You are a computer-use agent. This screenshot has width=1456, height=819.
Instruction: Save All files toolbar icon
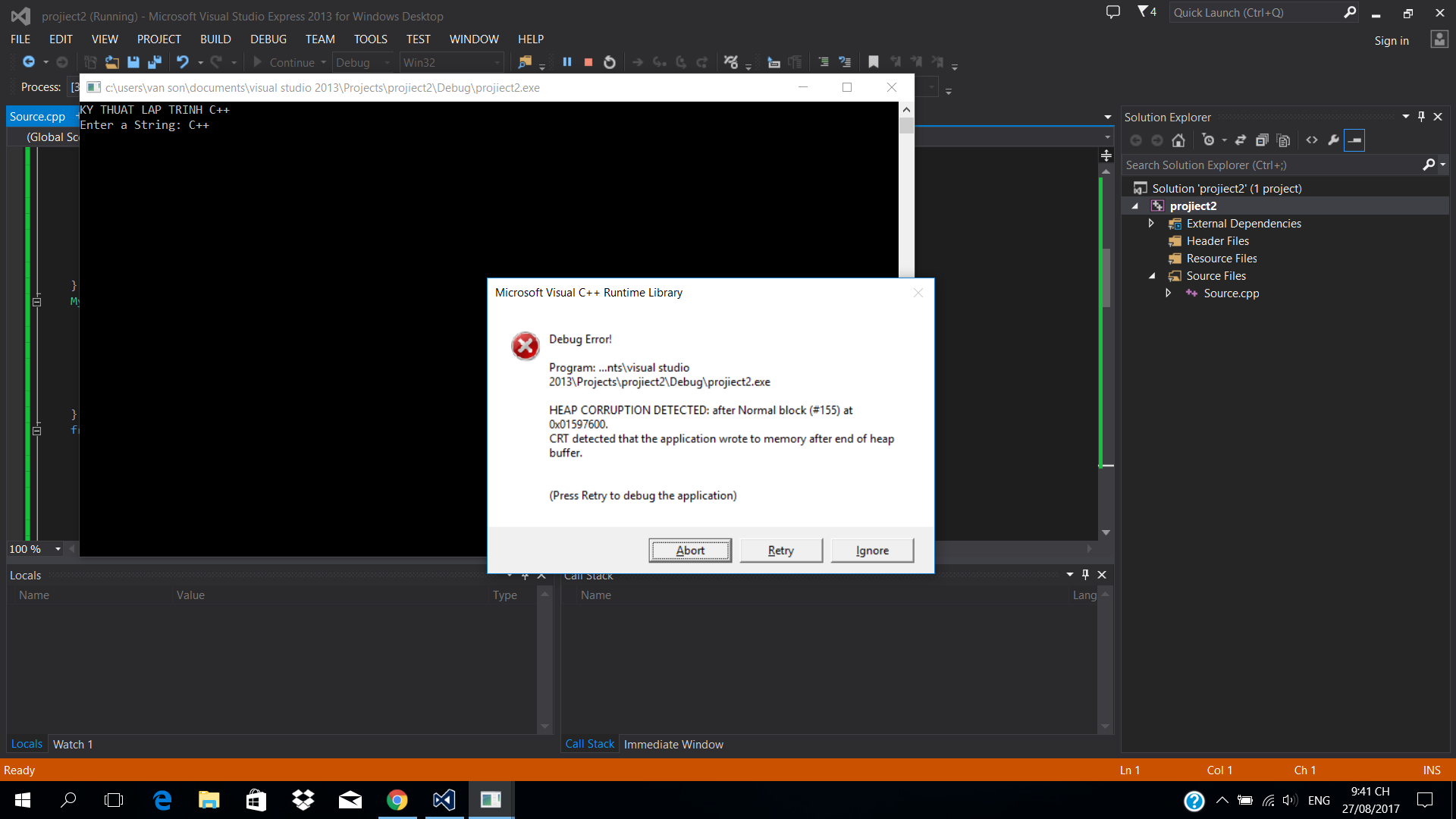click(155, 62)
